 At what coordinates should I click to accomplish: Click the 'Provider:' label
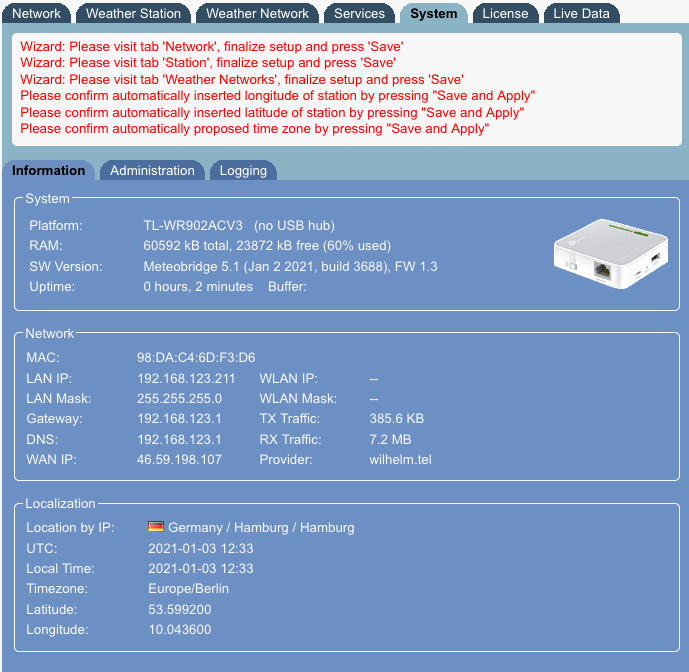286,460
